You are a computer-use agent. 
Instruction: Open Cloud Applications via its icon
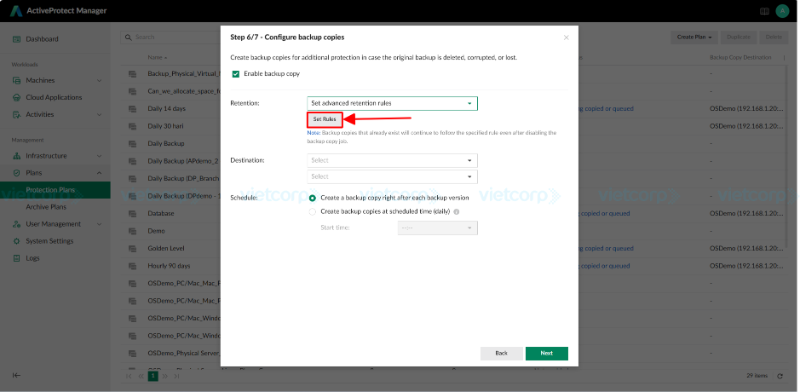coord(16,97)
